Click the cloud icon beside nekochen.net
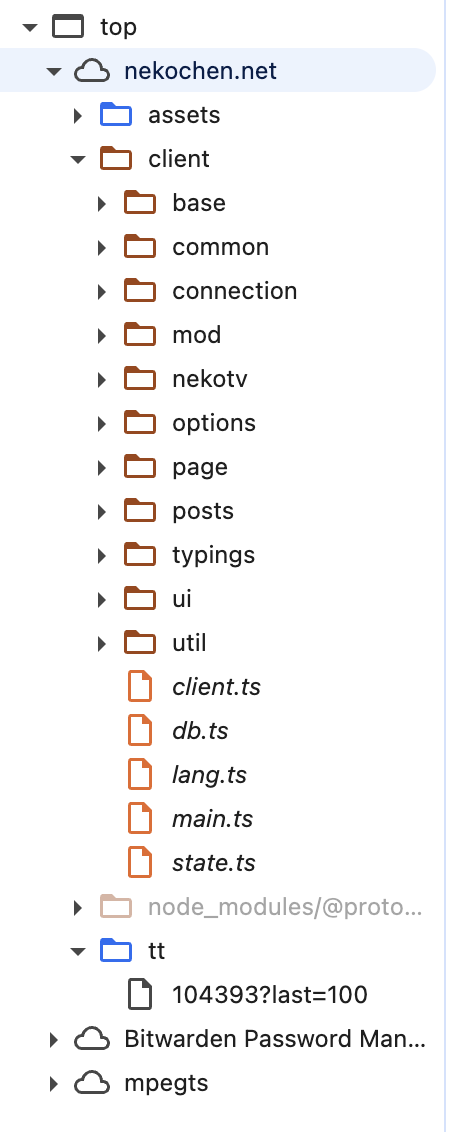 tap(92, 71)
